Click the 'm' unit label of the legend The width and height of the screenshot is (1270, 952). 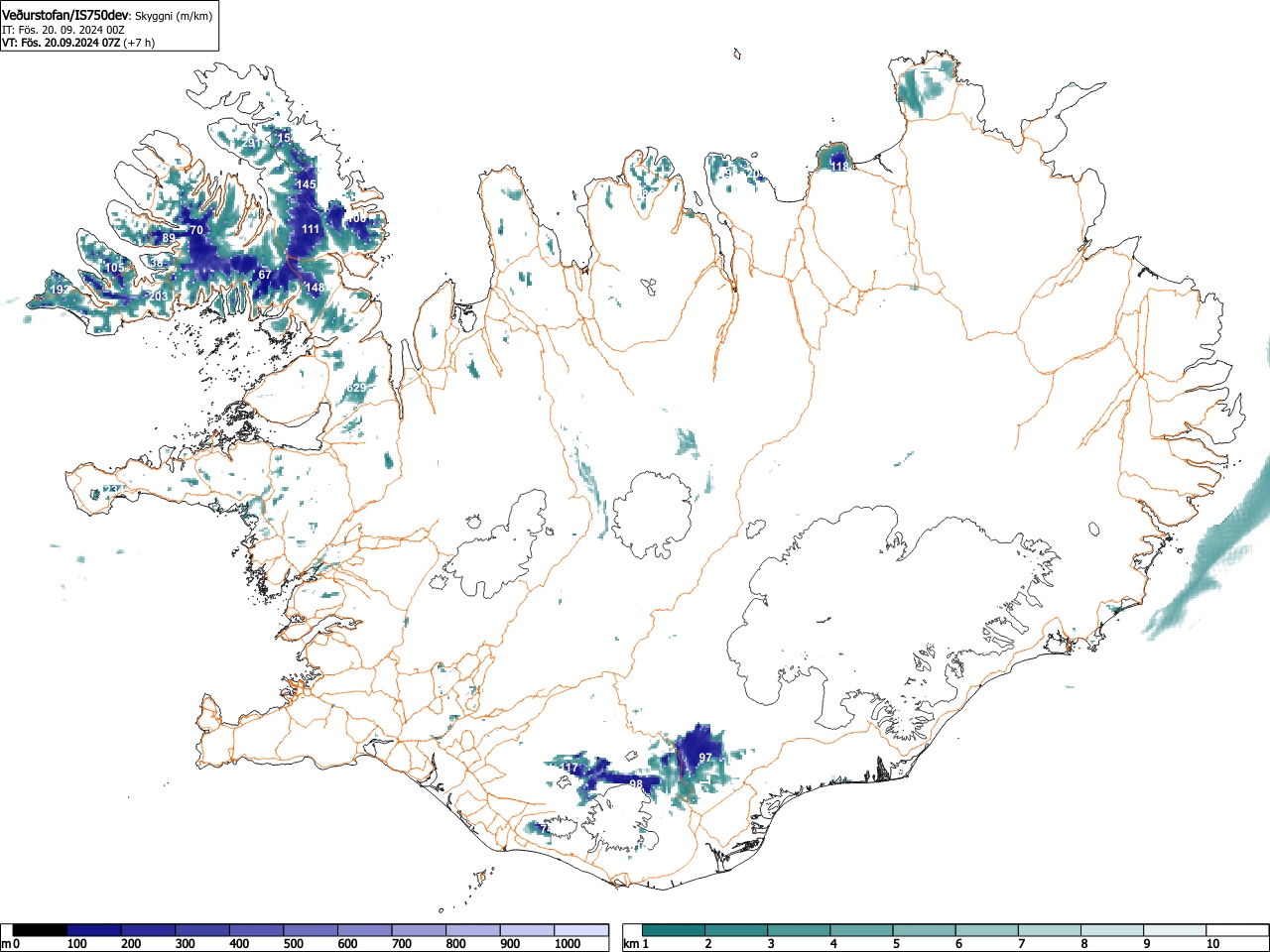click(x=6, y=944)
